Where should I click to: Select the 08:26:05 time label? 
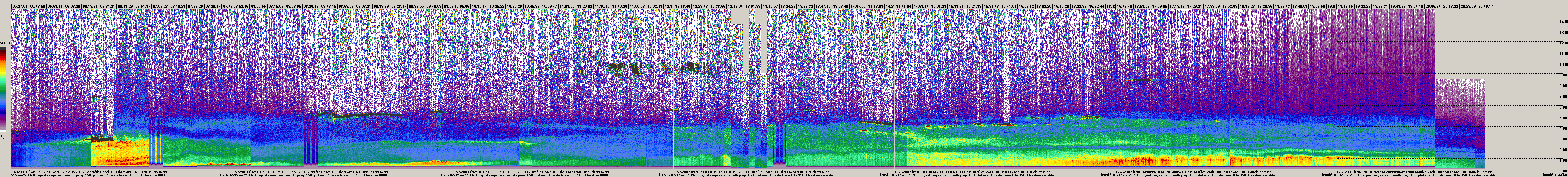[x=293, y=6]
